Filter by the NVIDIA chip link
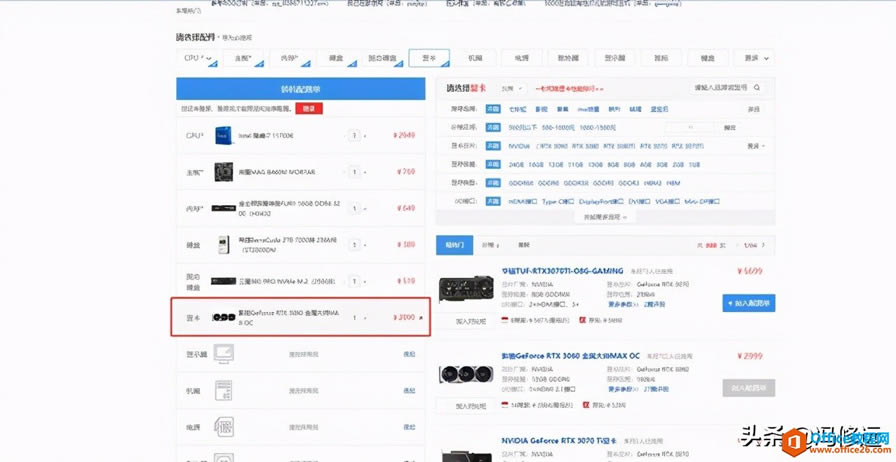Viewport: 896px width, 462px height. (519, 146)
